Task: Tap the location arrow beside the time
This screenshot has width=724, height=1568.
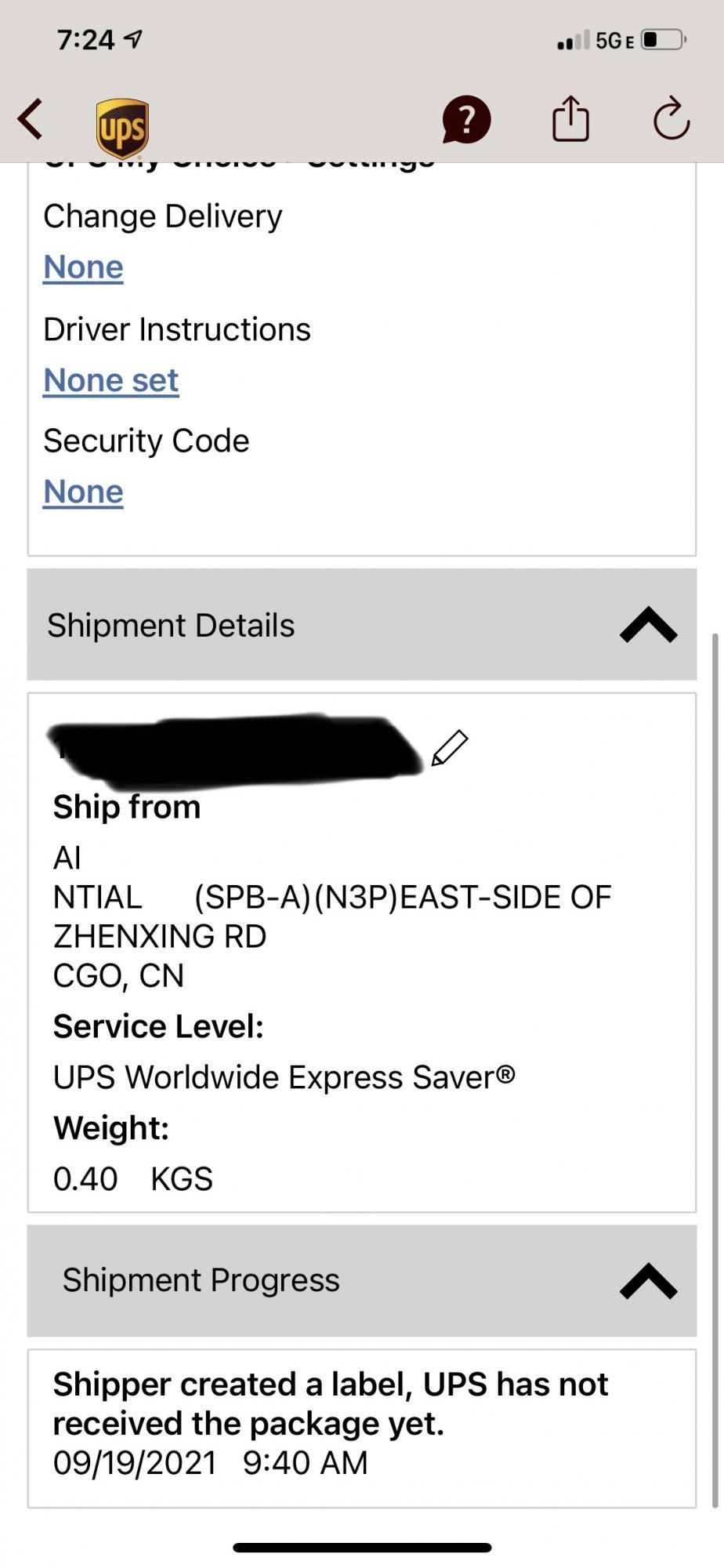Action: pyautogui.click(x=134, y=38)
